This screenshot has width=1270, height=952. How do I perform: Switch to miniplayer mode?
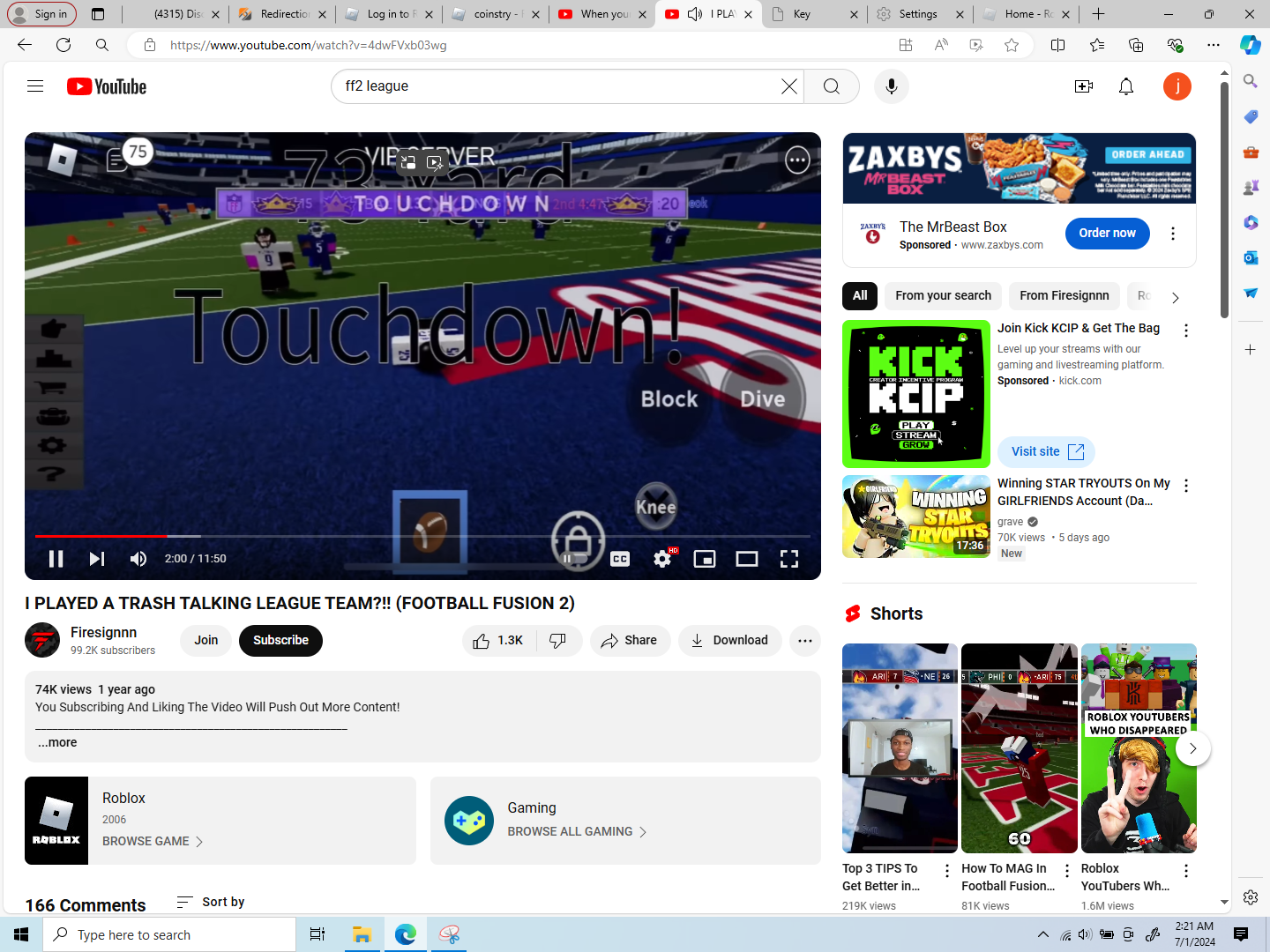tap(705, 559)
